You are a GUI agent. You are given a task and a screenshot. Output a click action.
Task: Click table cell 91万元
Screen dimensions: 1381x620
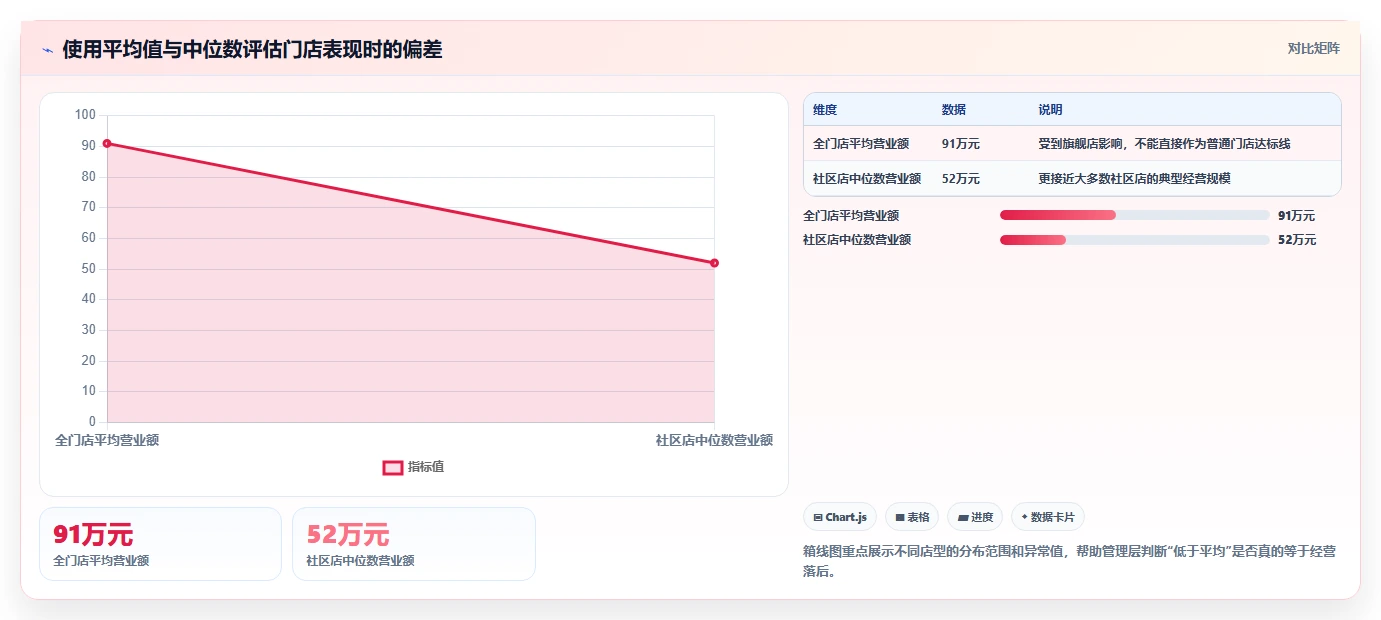tap(960, 144)
